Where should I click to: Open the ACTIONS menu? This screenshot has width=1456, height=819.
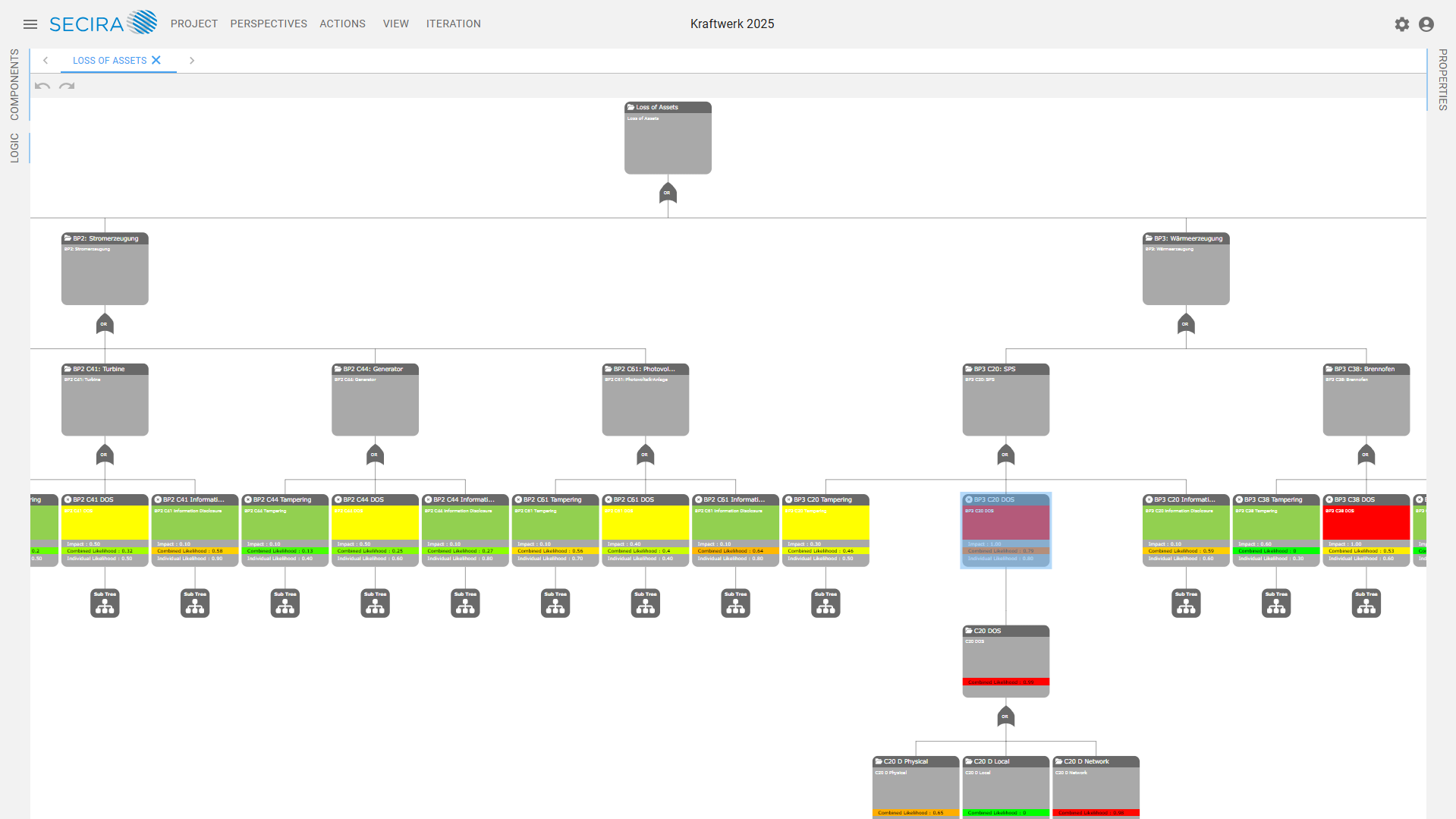coord(342,24)
